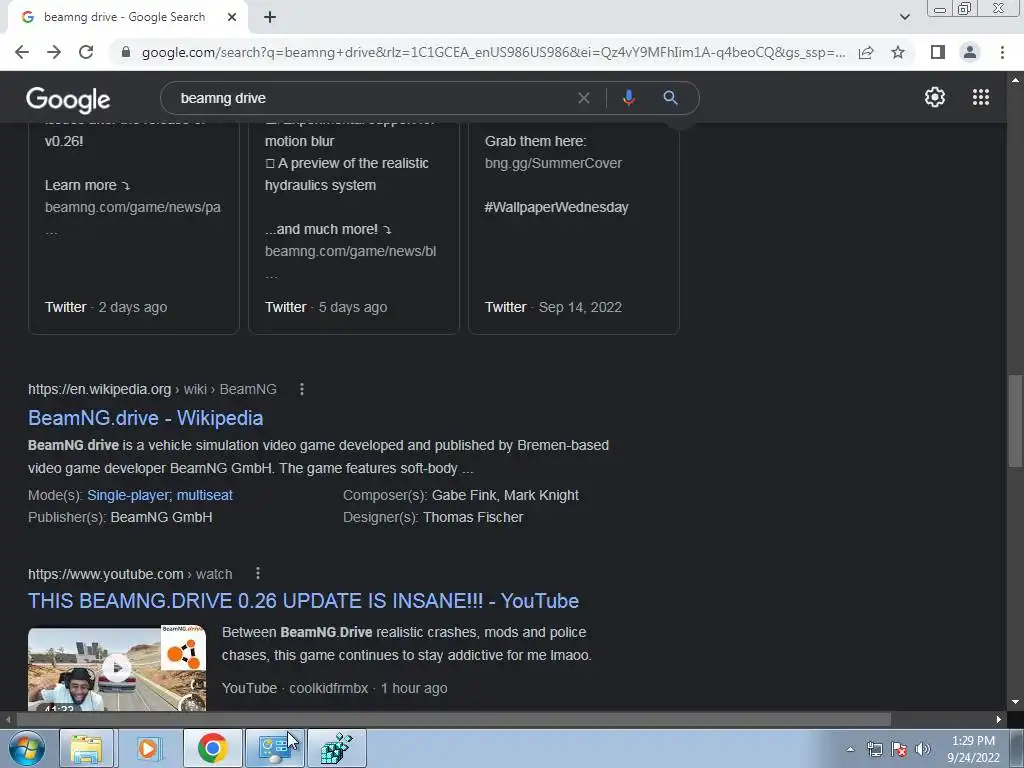Open the Windows Start menu
1024x768 pixels.
click(27, 748)
